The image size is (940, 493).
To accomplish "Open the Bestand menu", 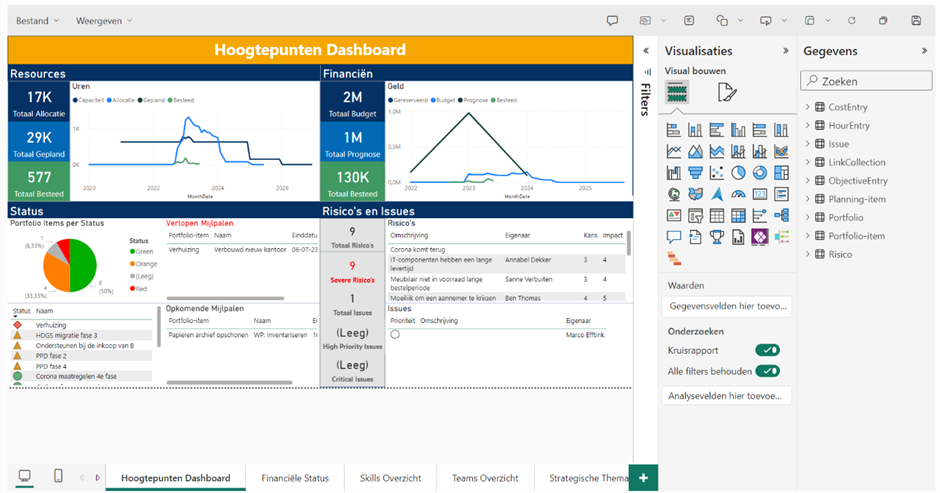I will point(37,20).
